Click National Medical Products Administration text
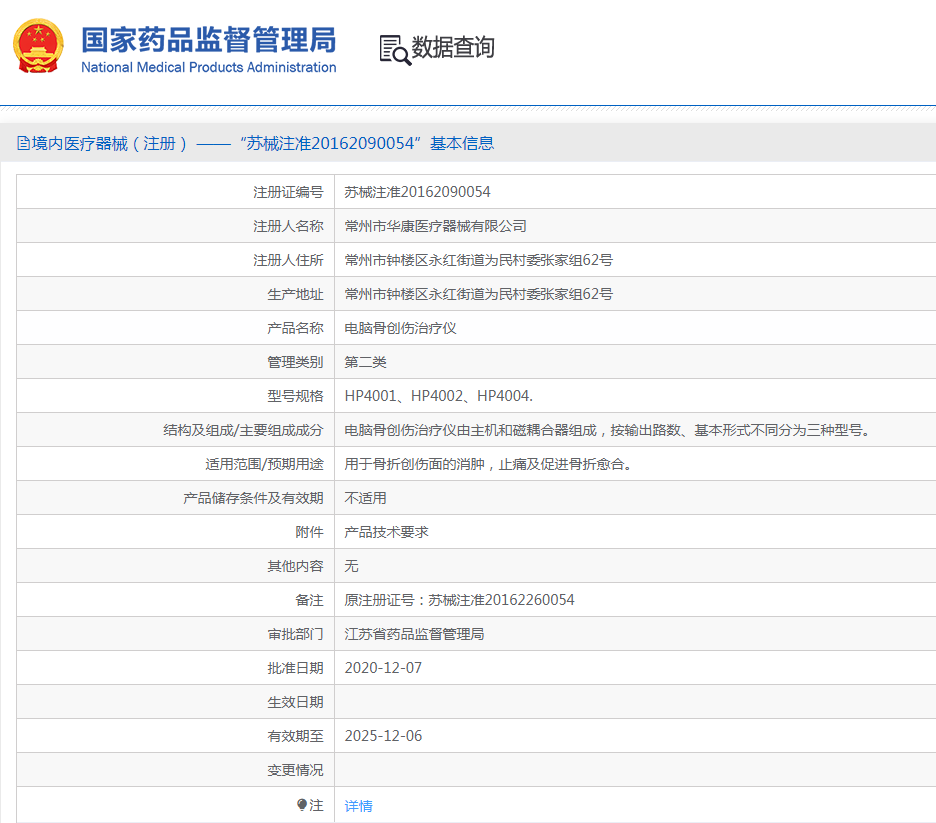Image resolution: width=936 pixels, height=823 pixels. [209, 67]
